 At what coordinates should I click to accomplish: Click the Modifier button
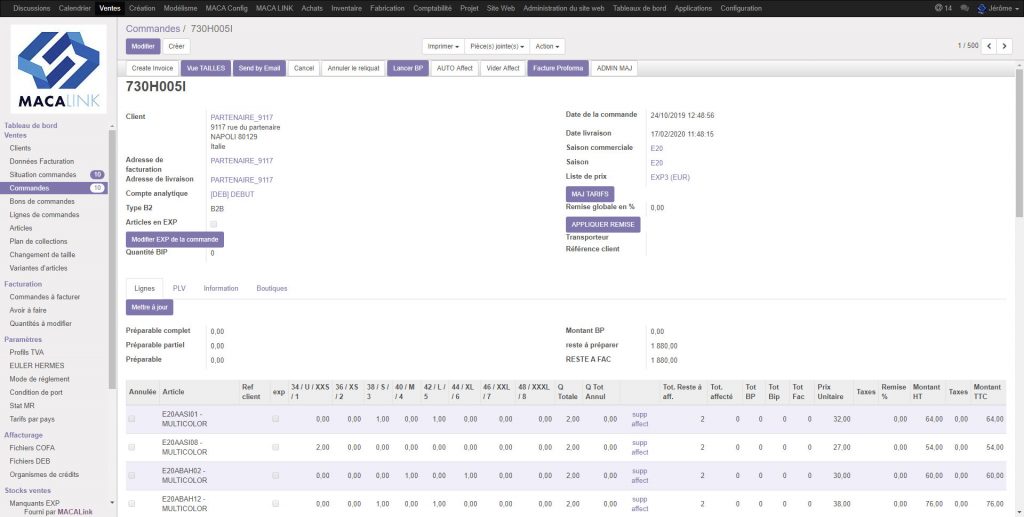click(143, 46)
